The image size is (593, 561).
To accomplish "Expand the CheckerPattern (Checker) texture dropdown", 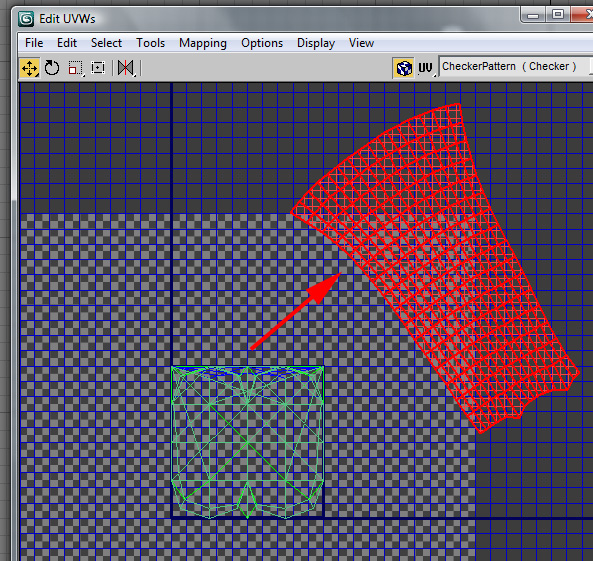I will [x=515, y=67].
